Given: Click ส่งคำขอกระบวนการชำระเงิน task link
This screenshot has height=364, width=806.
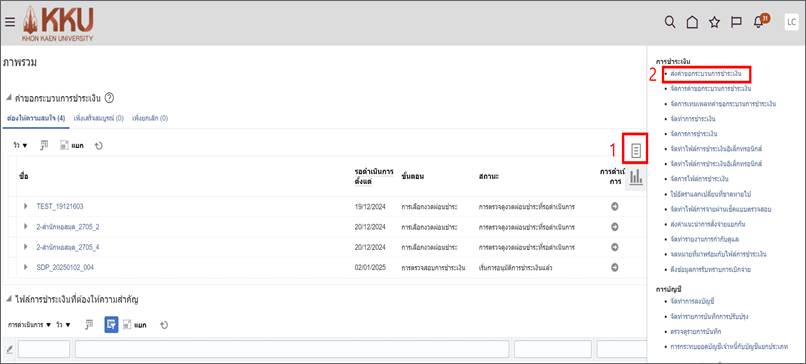Looking at the screenshot, I should pos(705,74).
